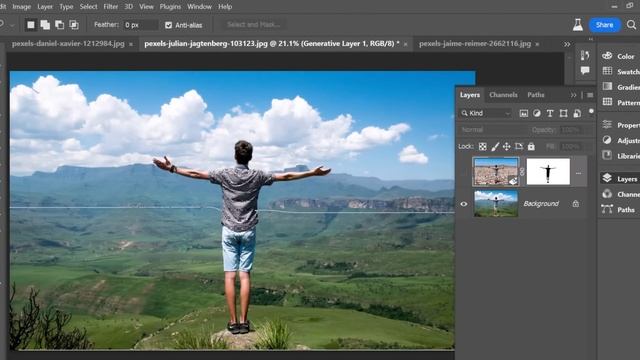The width and height of the screenshot is (640, 360).
Task: Select the Background layer thumbnail
Action: pyautogui.click(x=496, y=203)
